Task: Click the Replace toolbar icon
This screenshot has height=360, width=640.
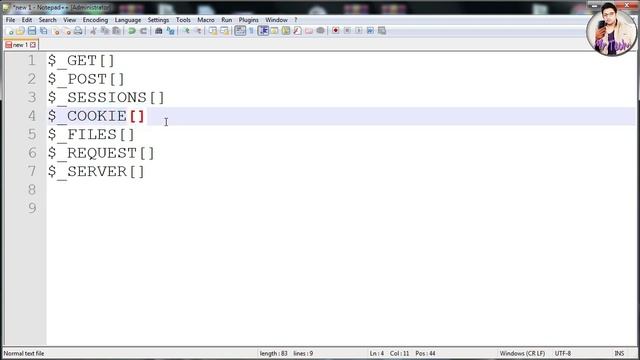Action: point(171,31)
